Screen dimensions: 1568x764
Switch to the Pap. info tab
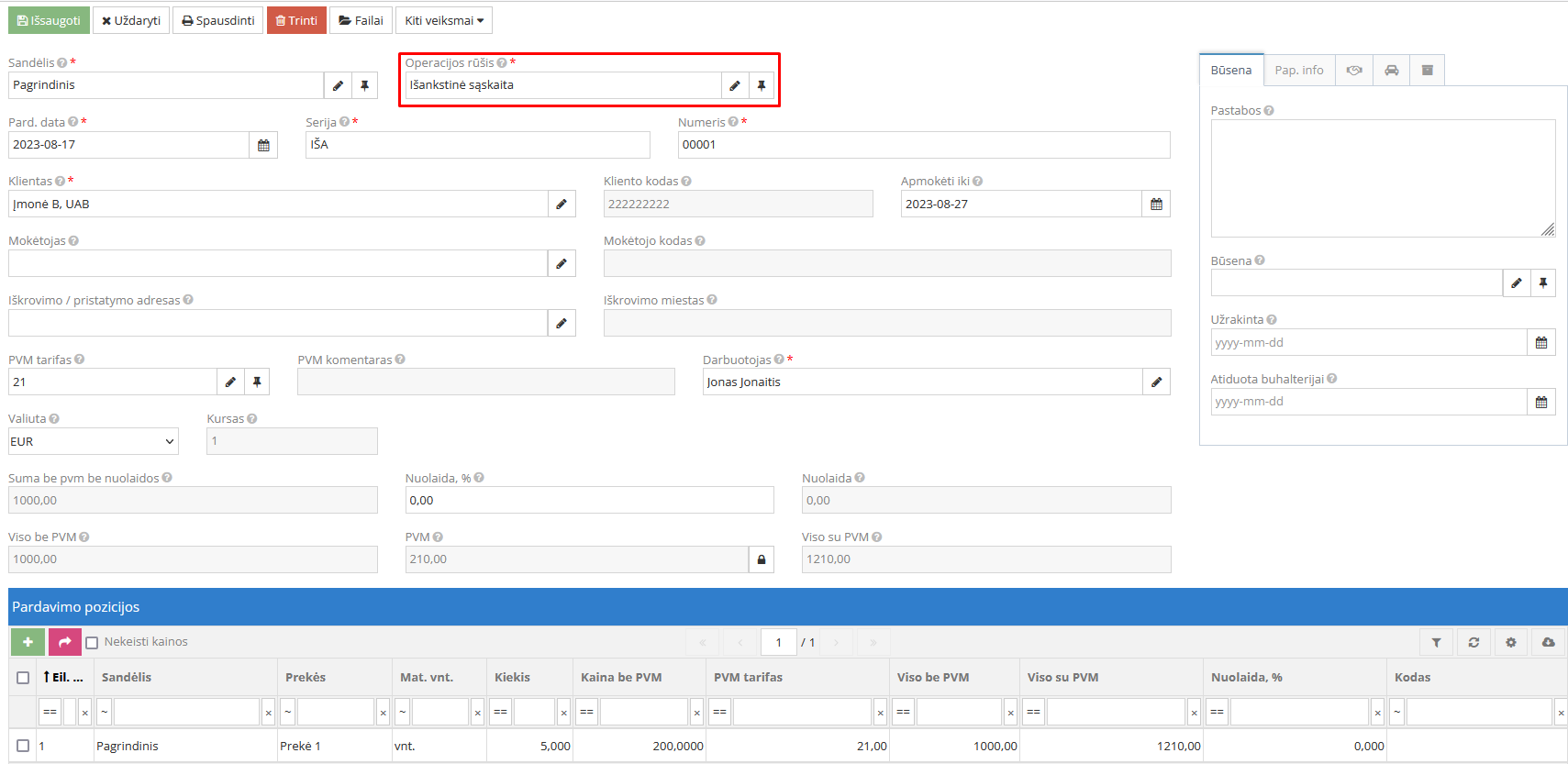tap(1298, 71)
